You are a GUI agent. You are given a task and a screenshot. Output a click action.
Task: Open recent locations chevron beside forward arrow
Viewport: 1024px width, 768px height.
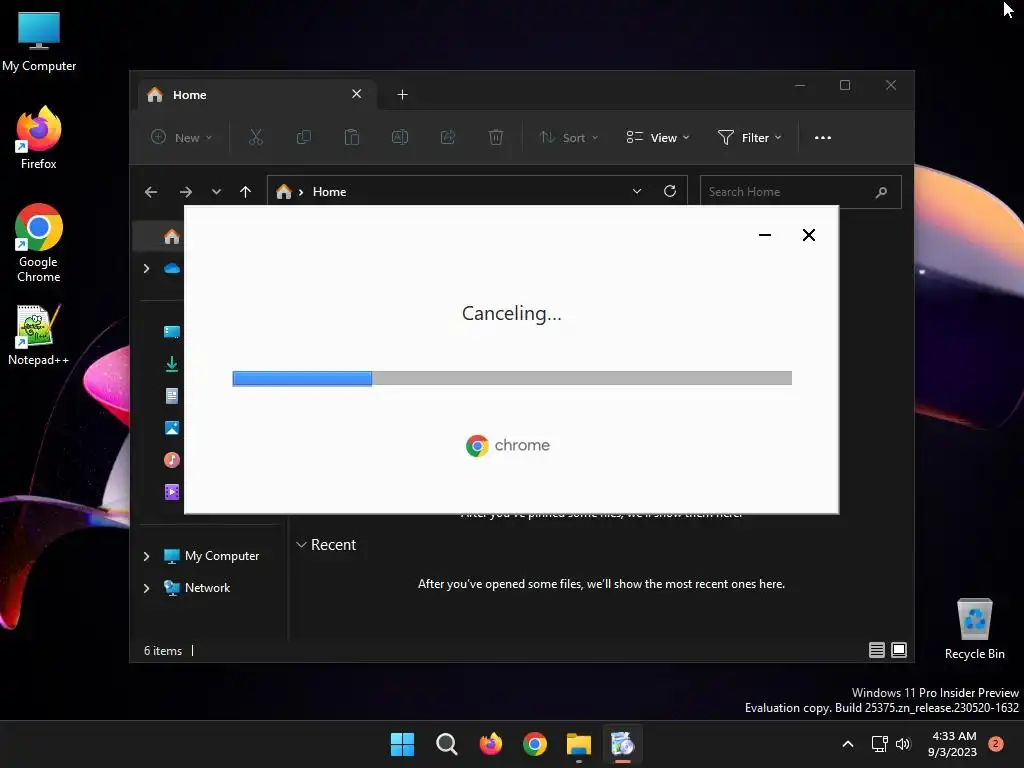pyautogui.click(x=216, y=192)
